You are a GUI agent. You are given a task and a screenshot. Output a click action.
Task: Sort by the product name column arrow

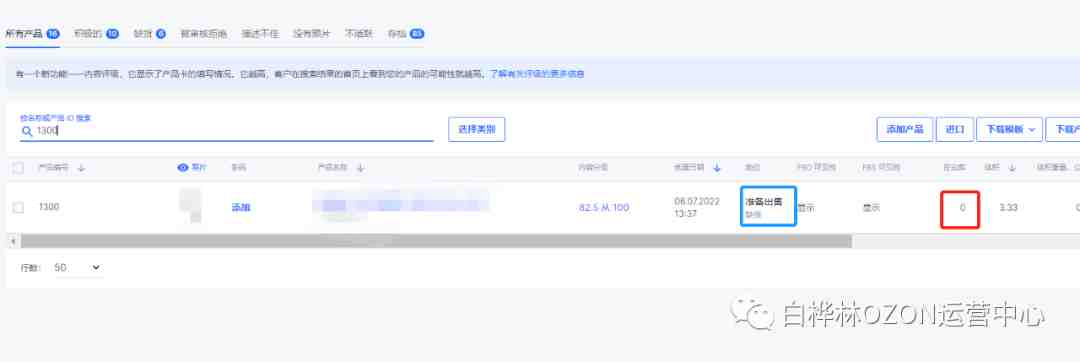pyautogui.click(x=360, y=167)
